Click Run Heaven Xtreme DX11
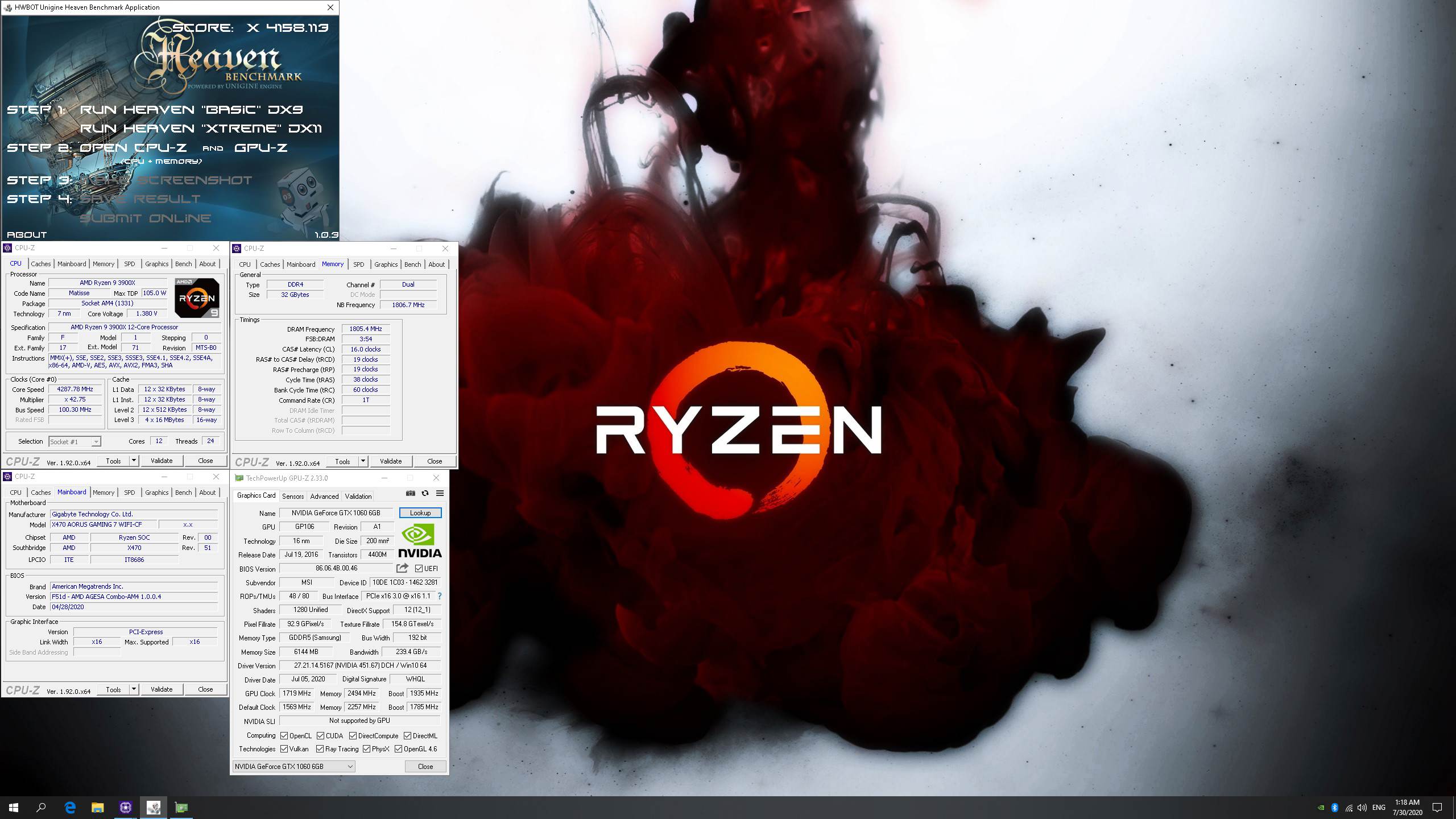The width and height of the screenshot is (1456, 819). [x=201, y=129]
